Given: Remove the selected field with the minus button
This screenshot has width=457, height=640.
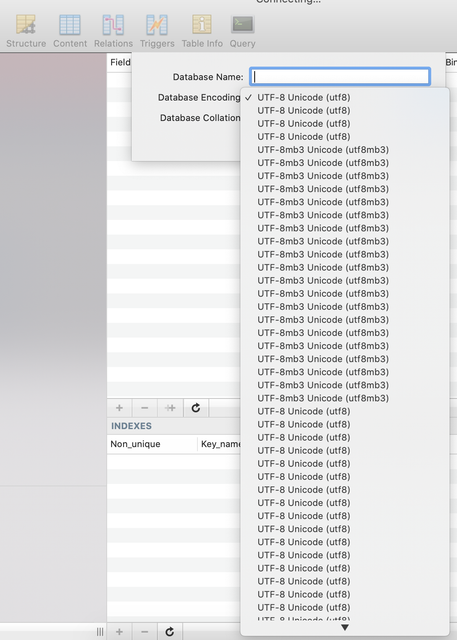Looking at the screenshot, I should (x=144, y=408).
